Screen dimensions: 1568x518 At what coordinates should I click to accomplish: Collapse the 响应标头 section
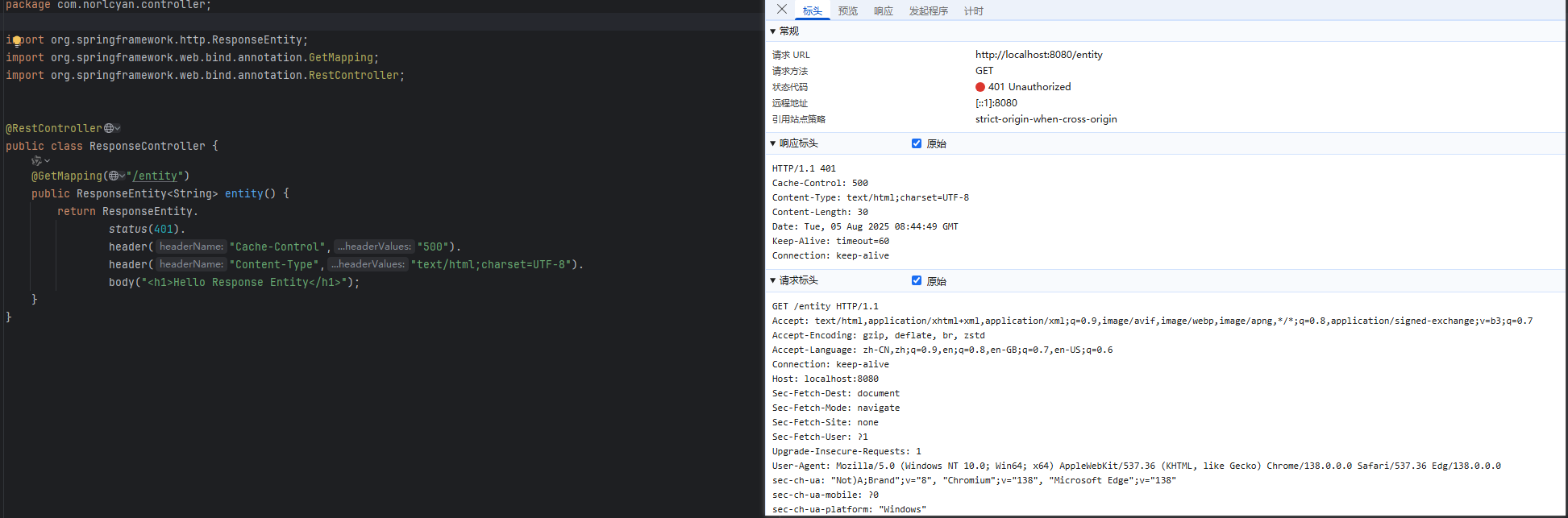773,143
